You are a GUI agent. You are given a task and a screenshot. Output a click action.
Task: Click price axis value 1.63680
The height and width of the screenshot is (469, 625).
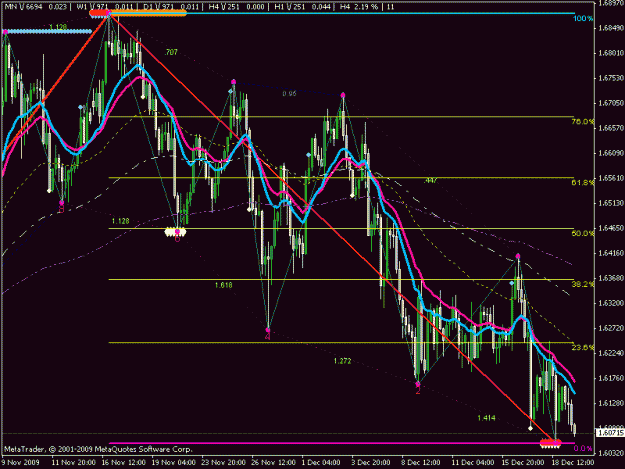611,278
